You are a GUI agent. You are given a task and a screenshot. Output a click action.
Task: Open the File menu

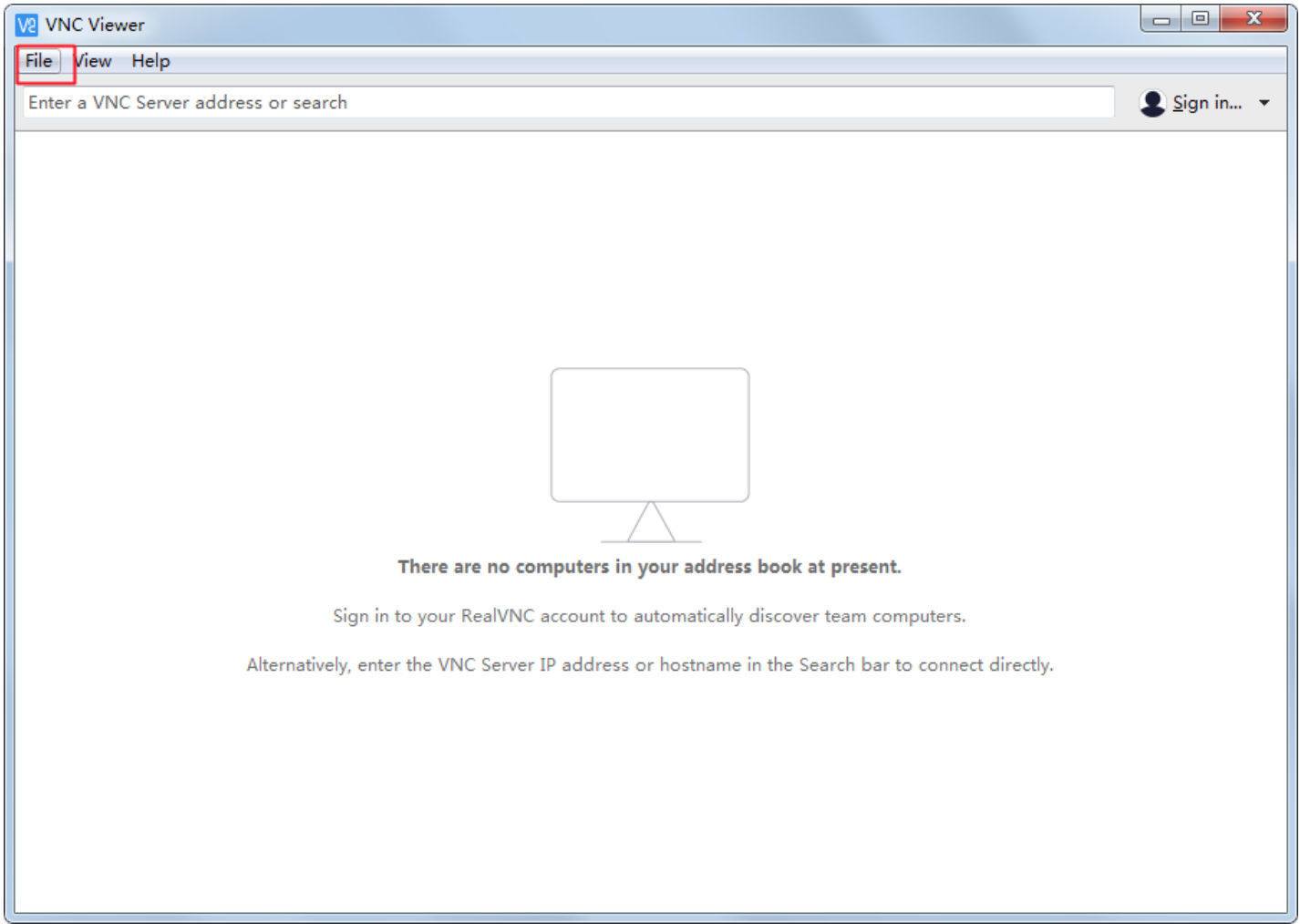[38, 61]
